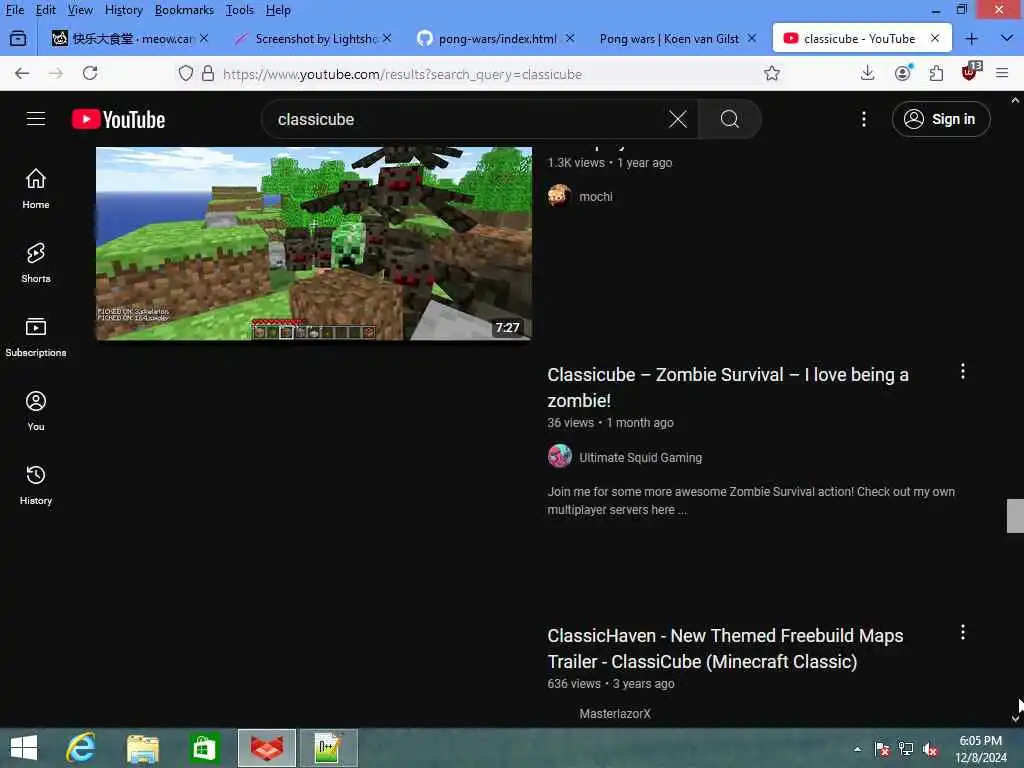1024x768 pixels.
Task: Open uBlock Origin extension icon
Action: [970, 72]
